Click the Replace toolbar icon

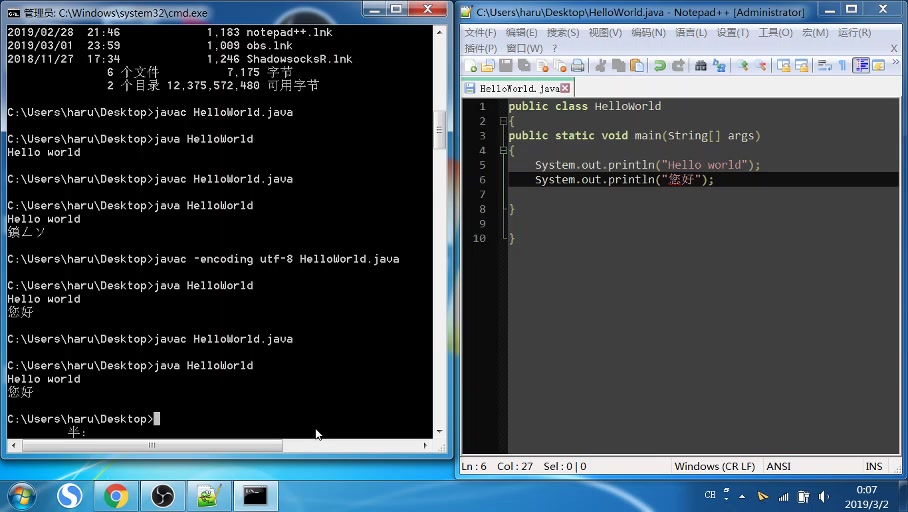coord(719,65)
